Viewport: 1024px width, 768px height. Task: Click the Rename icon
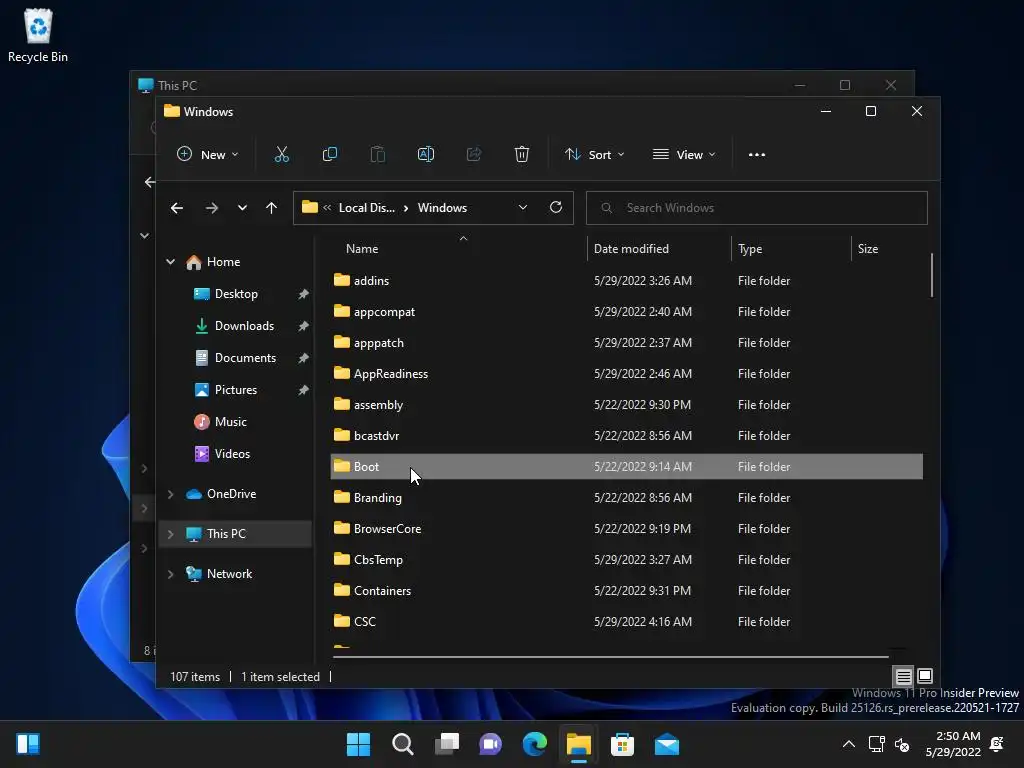tap(426, 155)
